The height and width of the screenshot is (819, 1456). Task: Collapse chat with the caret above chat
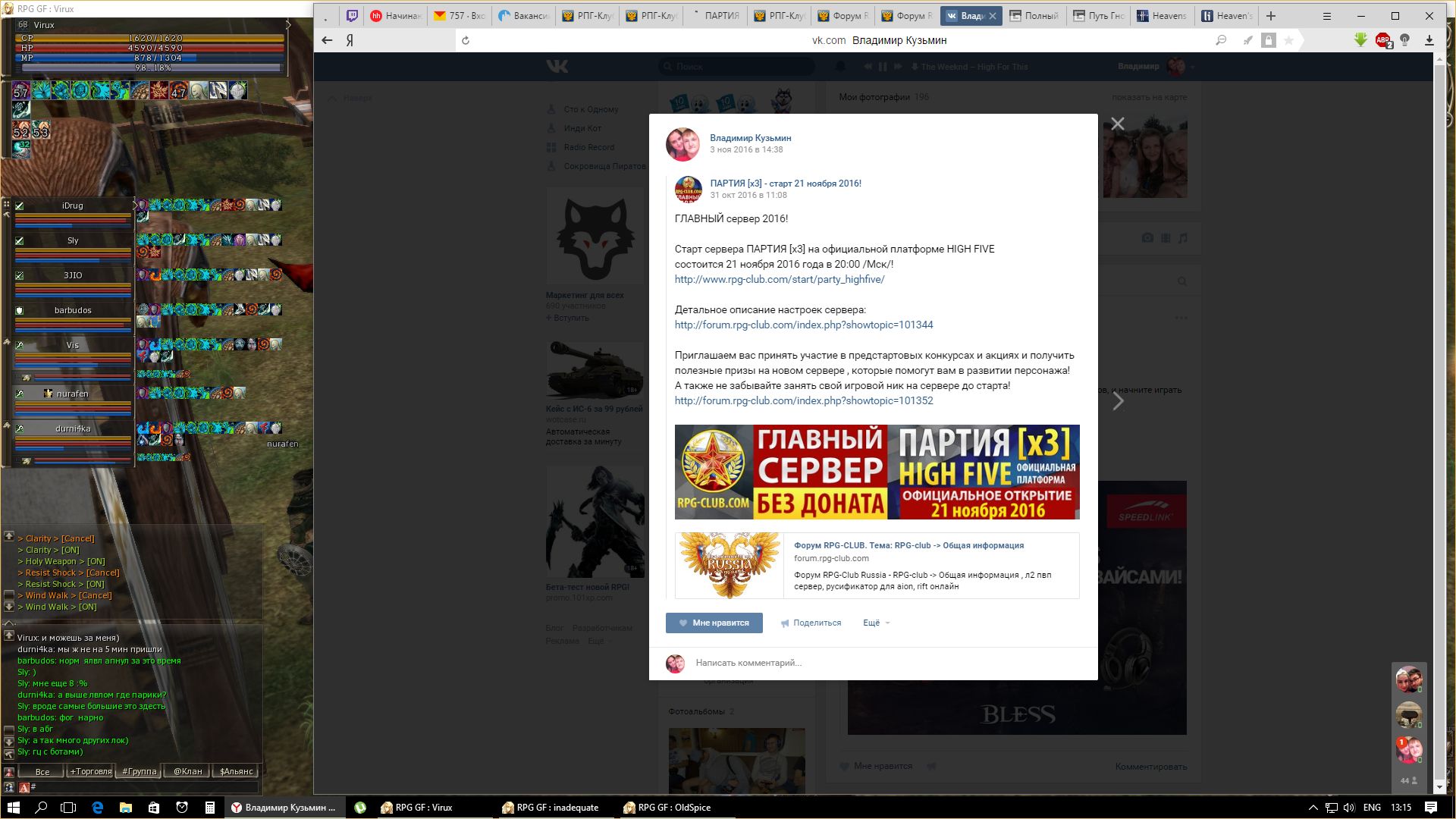click(9, 623)
